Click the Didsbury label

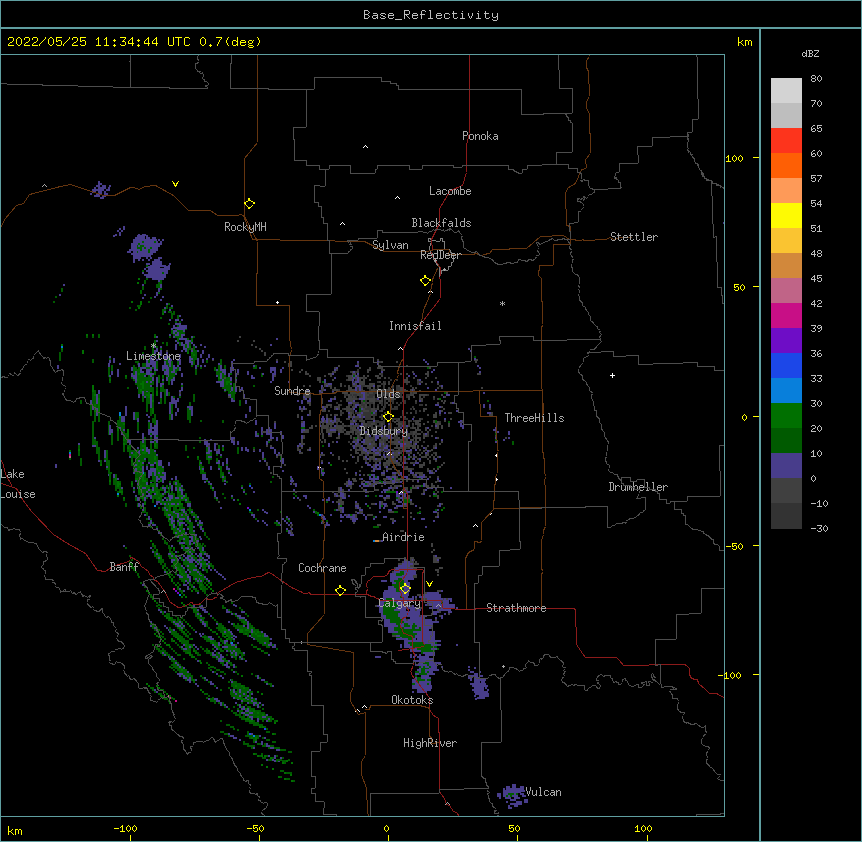point(384,431)
